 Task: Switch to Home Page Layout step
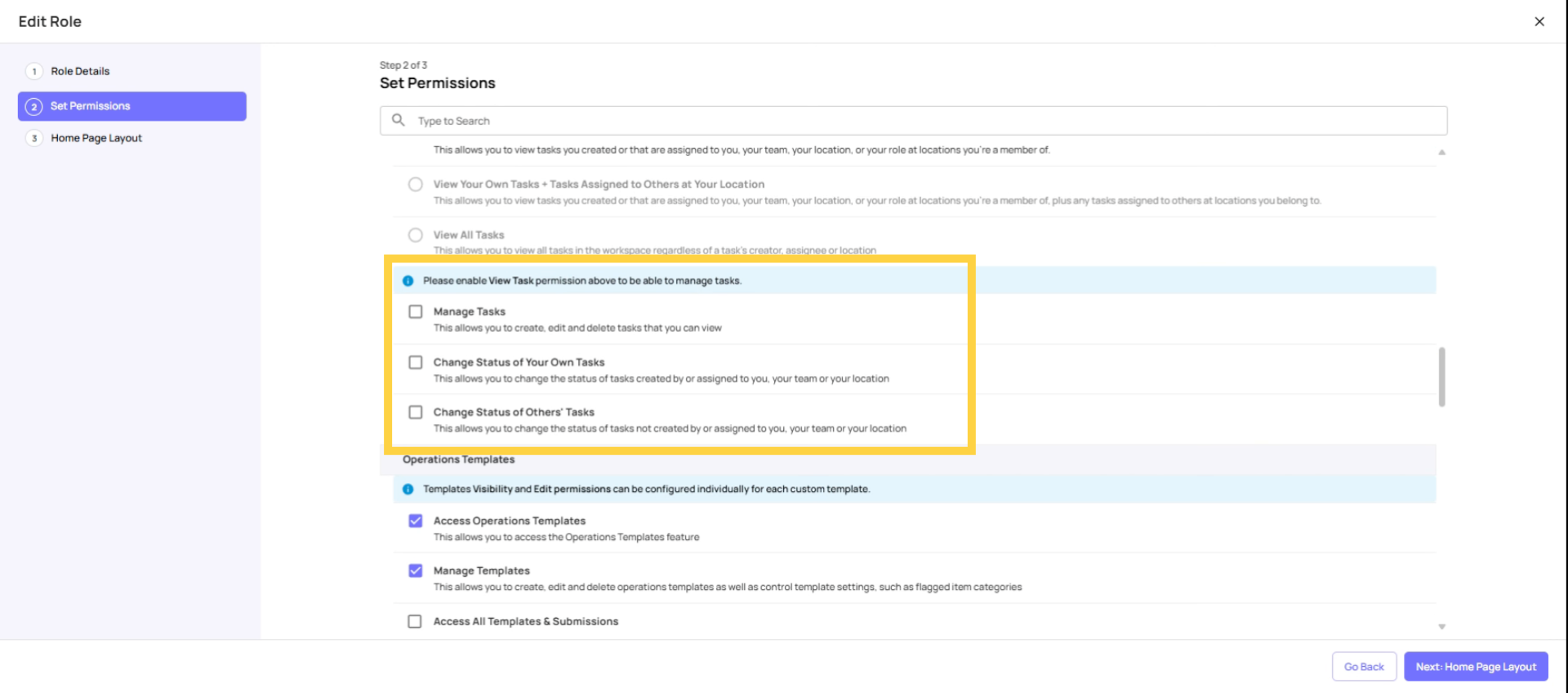96,138
